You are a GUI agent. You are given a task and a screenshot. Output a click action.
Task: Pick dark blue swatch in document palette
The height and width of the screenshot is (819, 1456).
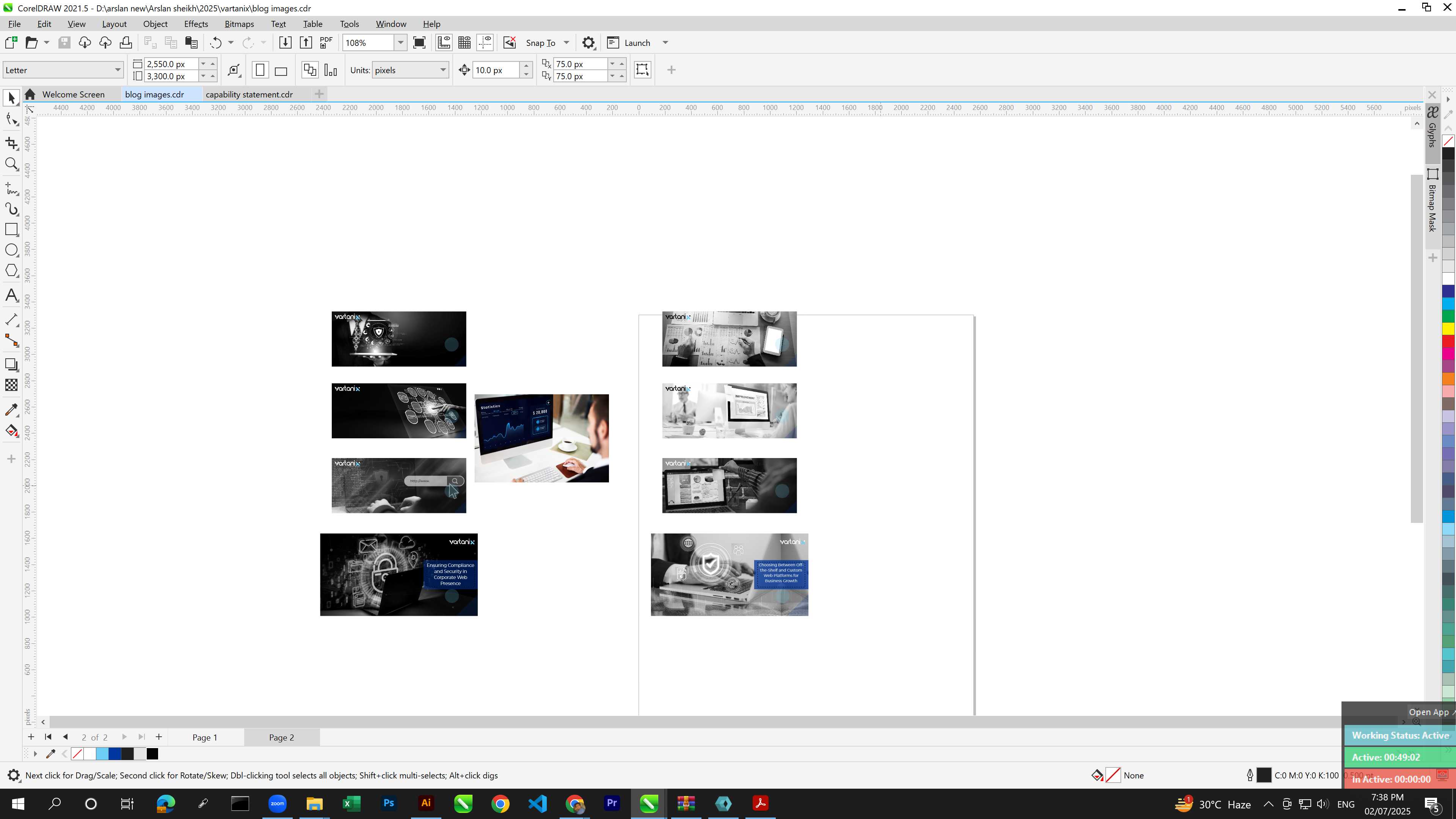115,753
